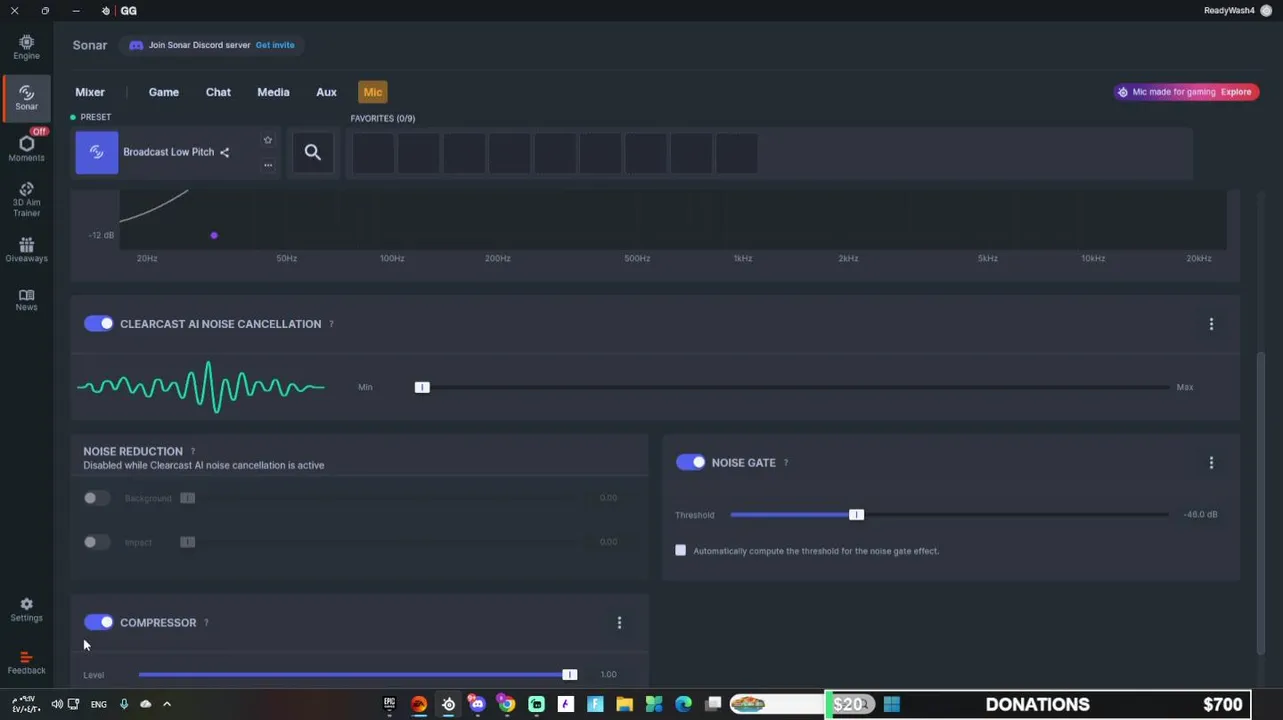Click Explore on Mic made for gaming

click(x=1236, y=92)
